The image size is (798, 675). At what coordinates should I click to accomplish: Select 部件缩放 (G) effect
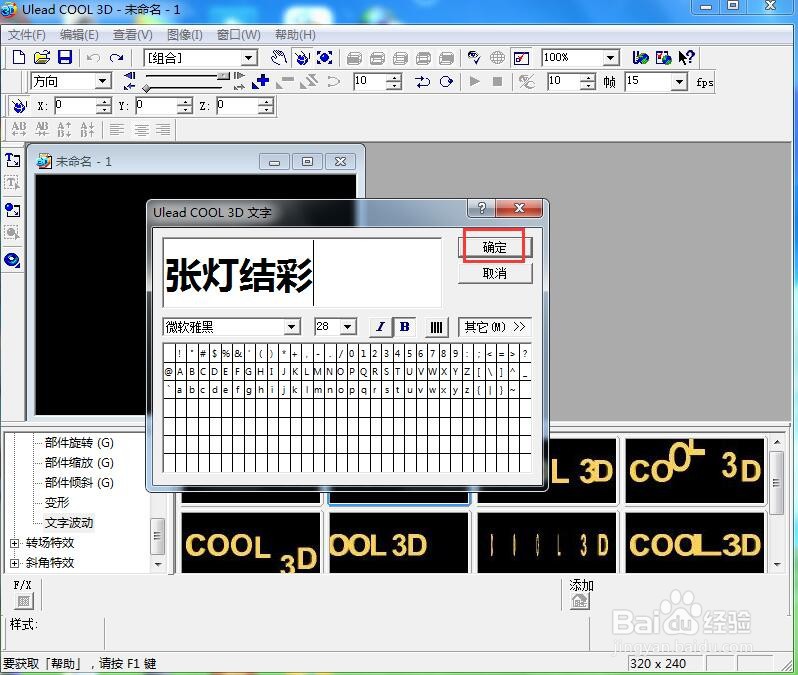[x=79, y=463]
